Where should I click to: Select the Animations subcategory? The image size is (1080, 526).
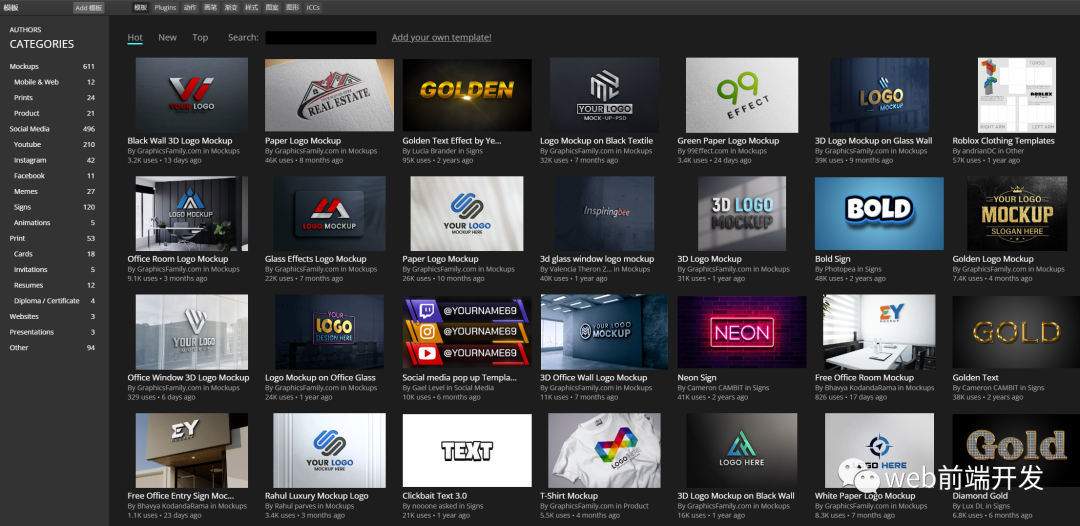(x=52, y=222)
